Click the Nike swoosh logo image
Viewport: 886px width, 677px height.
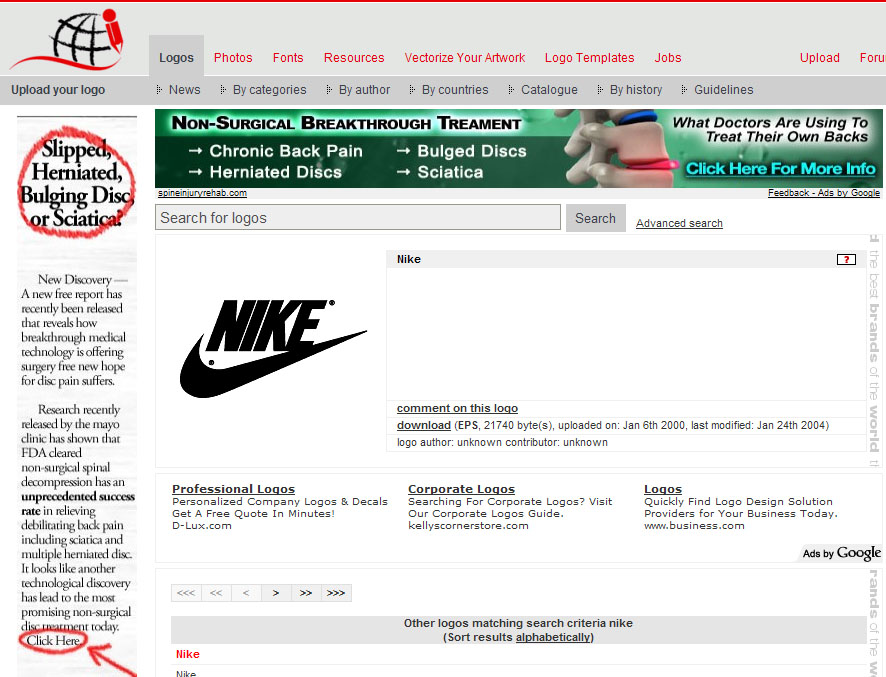pyautogui.click(x=272, y=347)
